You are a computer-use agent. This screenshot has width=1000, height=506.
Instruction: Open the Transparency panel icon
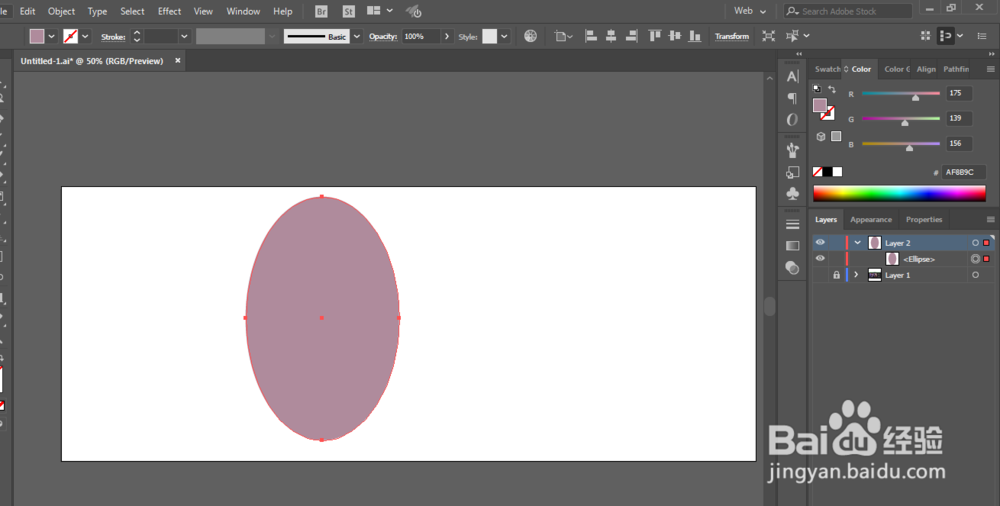pos(793,268)
